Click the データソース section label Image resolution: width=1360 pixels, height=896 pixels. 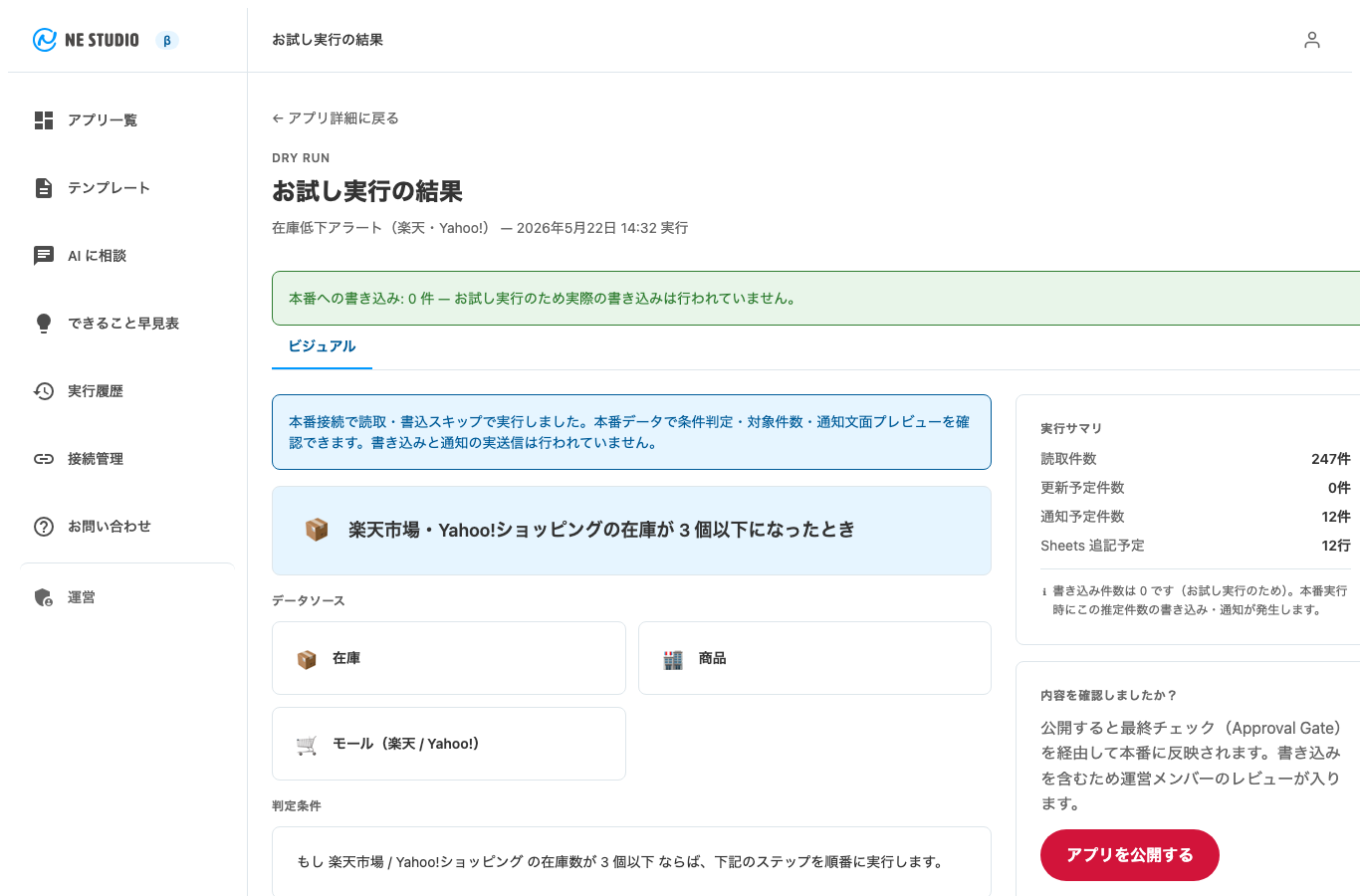pyautogui.click(x=309, y=601)
